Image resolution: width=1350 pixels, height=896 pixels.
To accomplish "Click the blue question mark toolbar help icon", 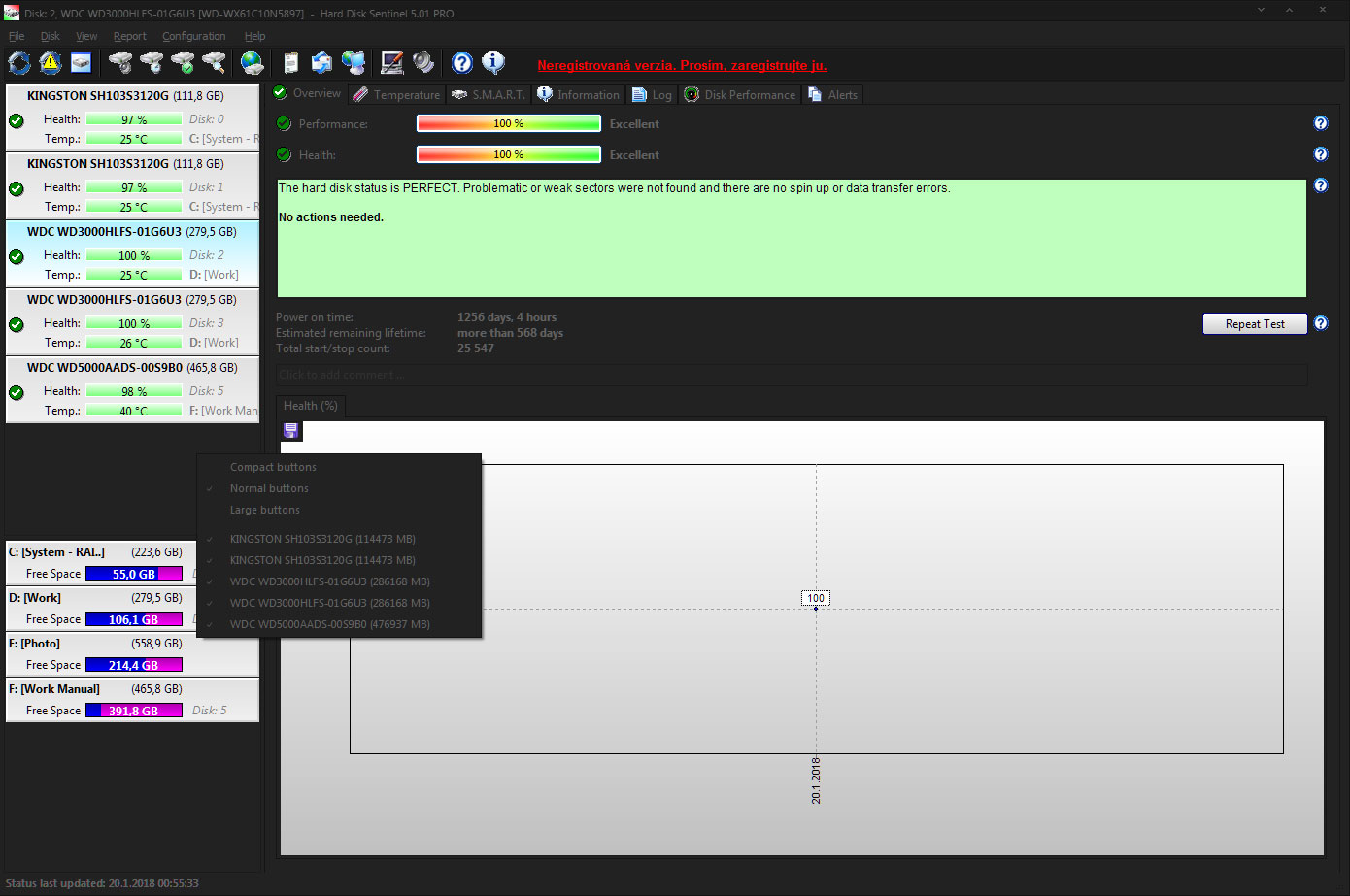I will coord(462,63).
